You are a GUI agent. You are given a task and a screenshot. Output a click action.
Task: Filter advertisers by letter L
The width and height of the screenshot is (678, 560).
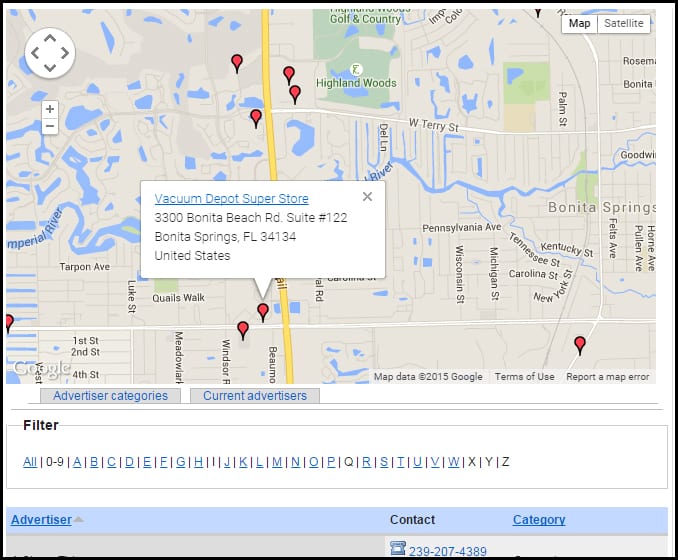259,462
